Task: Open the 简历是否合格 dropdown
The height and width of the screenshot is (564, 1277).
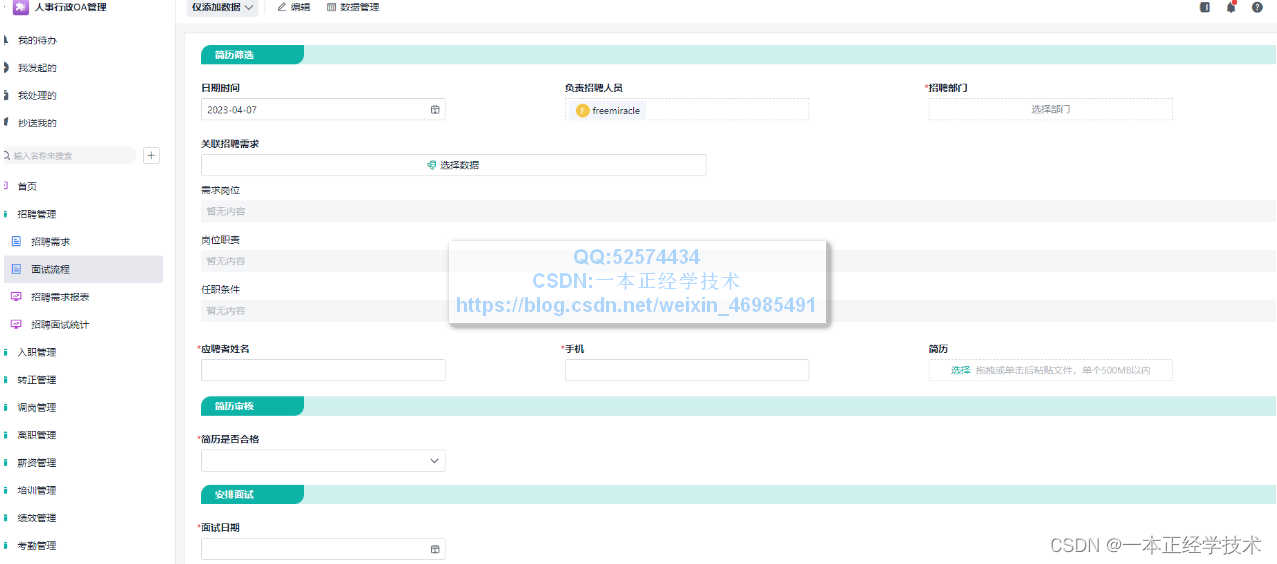Action: pos(323,460)
